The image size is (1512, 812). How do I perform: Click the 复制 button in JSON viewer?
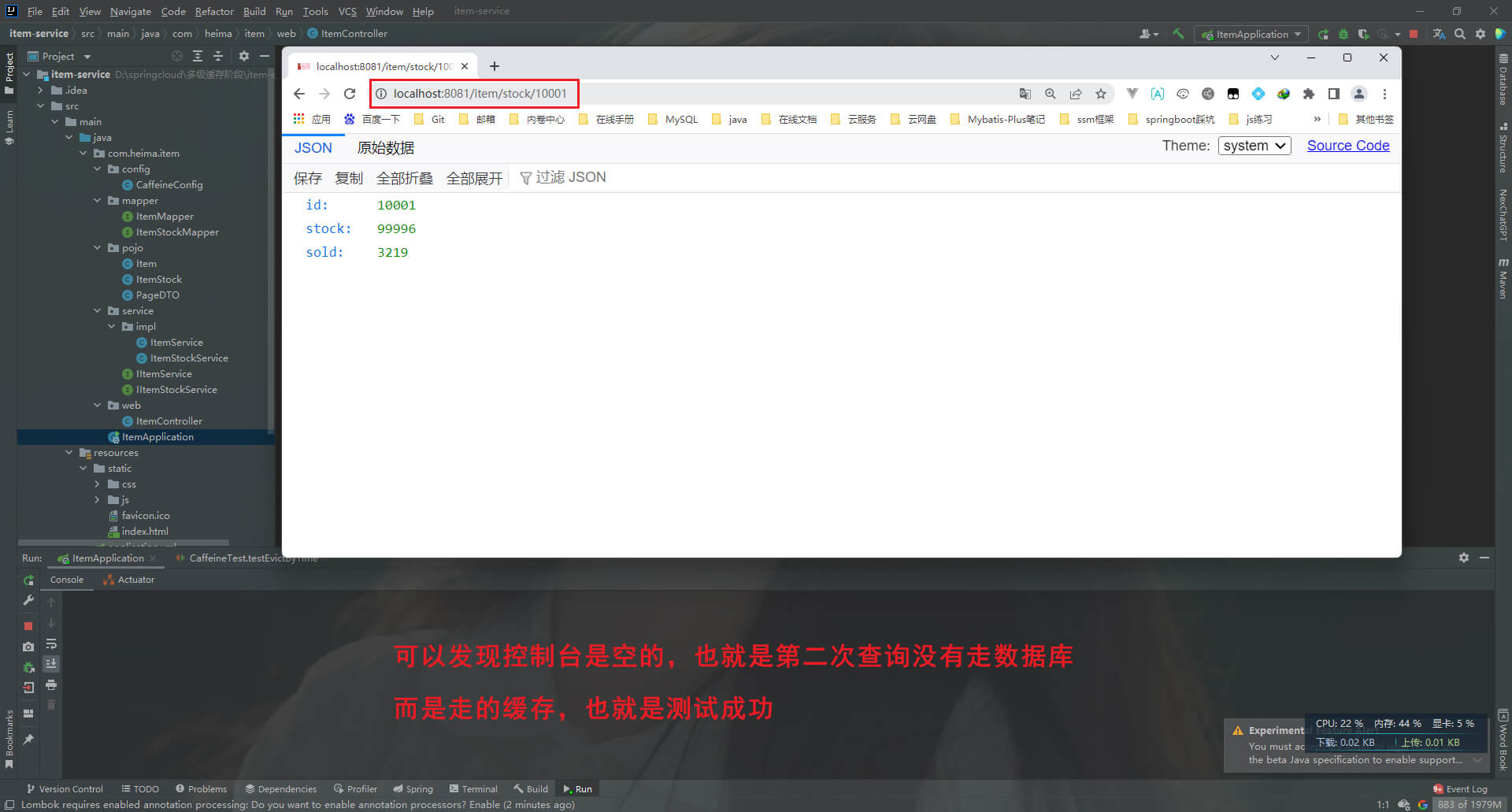coord(349,178)
